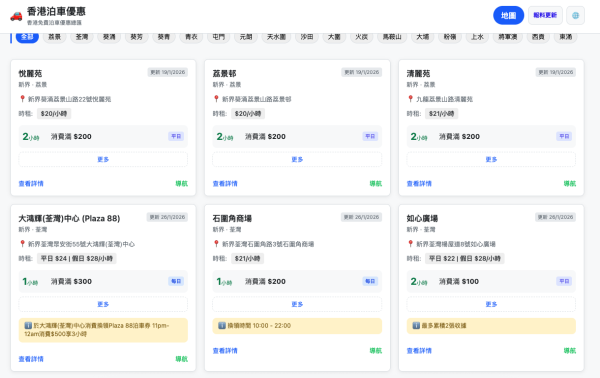Filter by 青衣 district
Screen dimensions: 600x378
tap(191, 37)
